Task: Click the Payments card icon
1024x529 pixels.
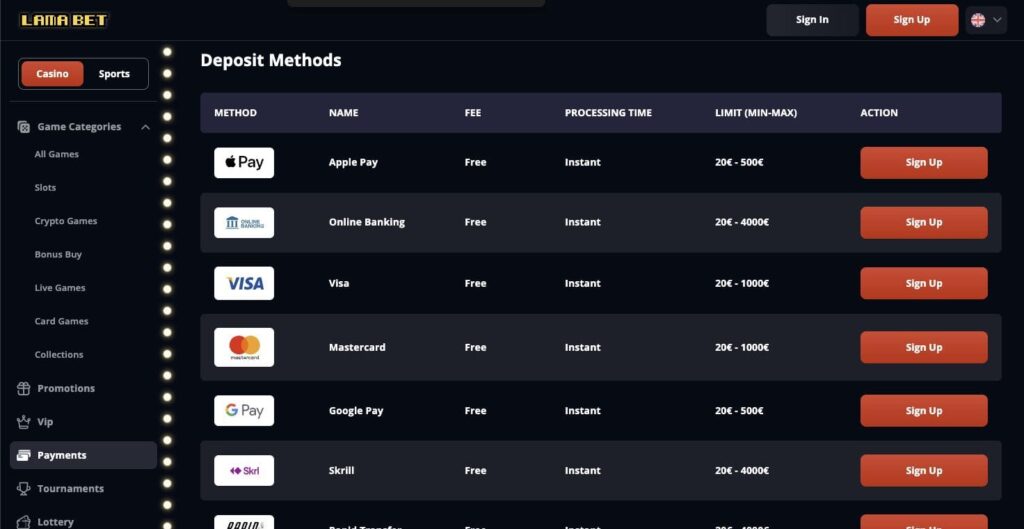Action: tap(24, 455)
